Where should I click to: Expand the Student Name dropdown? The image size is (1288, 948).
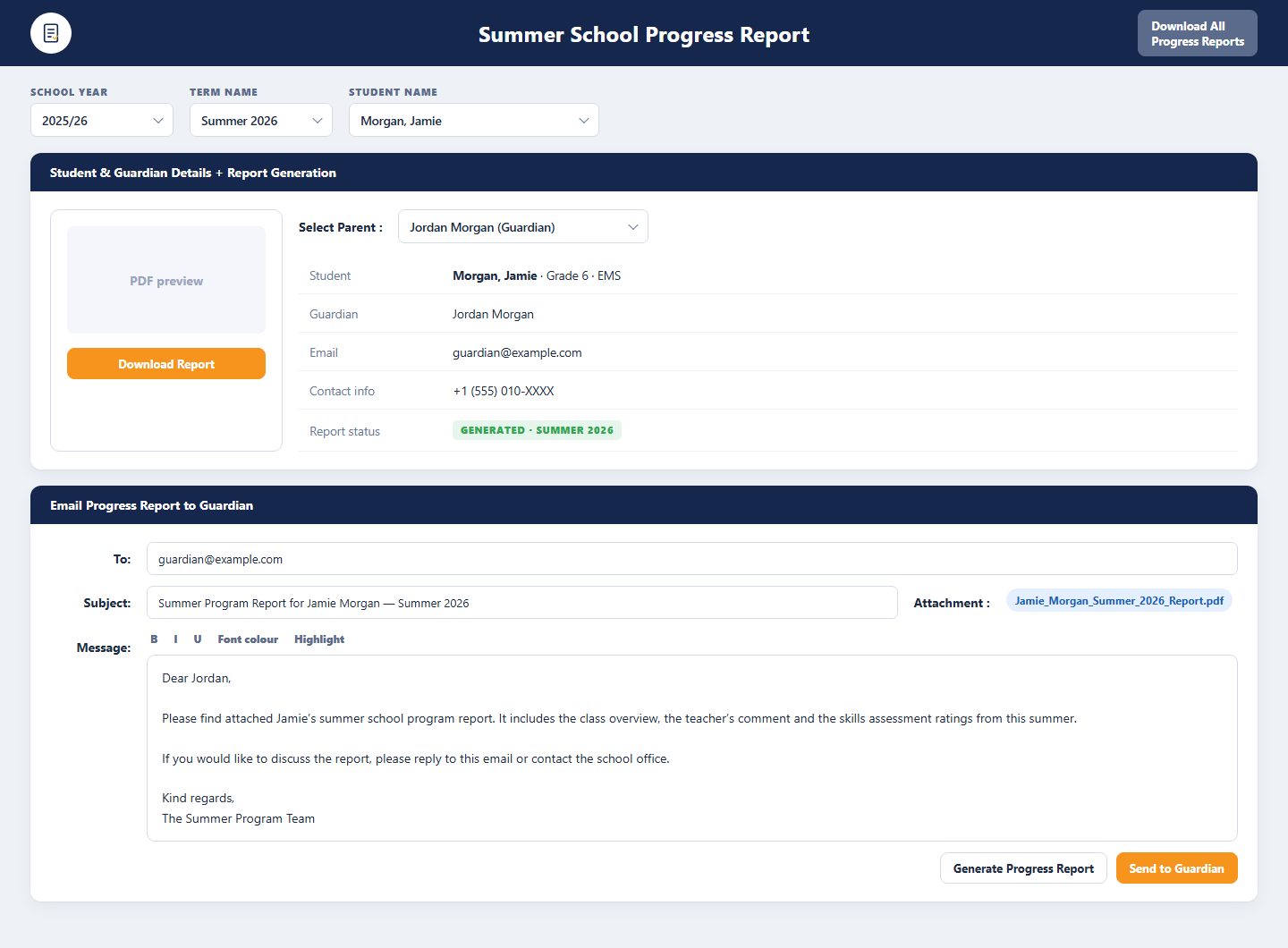click(x=474, y=121)
